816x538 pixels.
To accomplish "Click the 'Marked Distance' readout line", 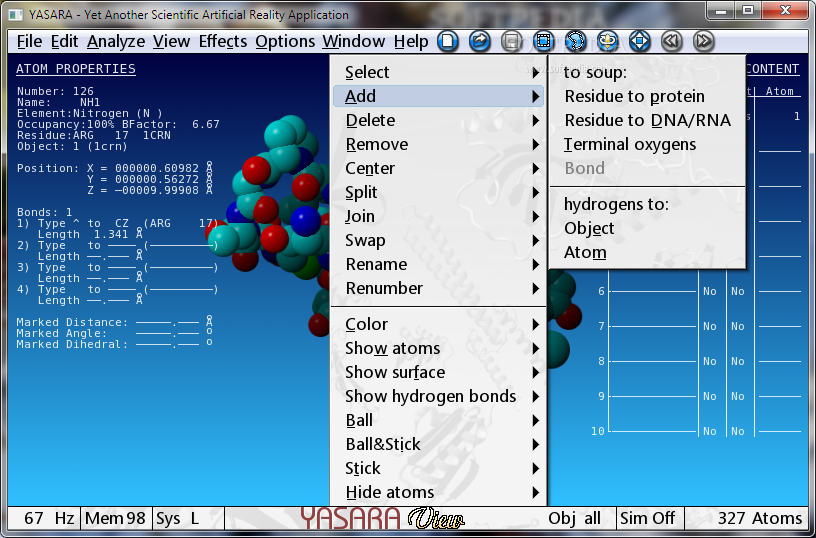I will point(114,322).
